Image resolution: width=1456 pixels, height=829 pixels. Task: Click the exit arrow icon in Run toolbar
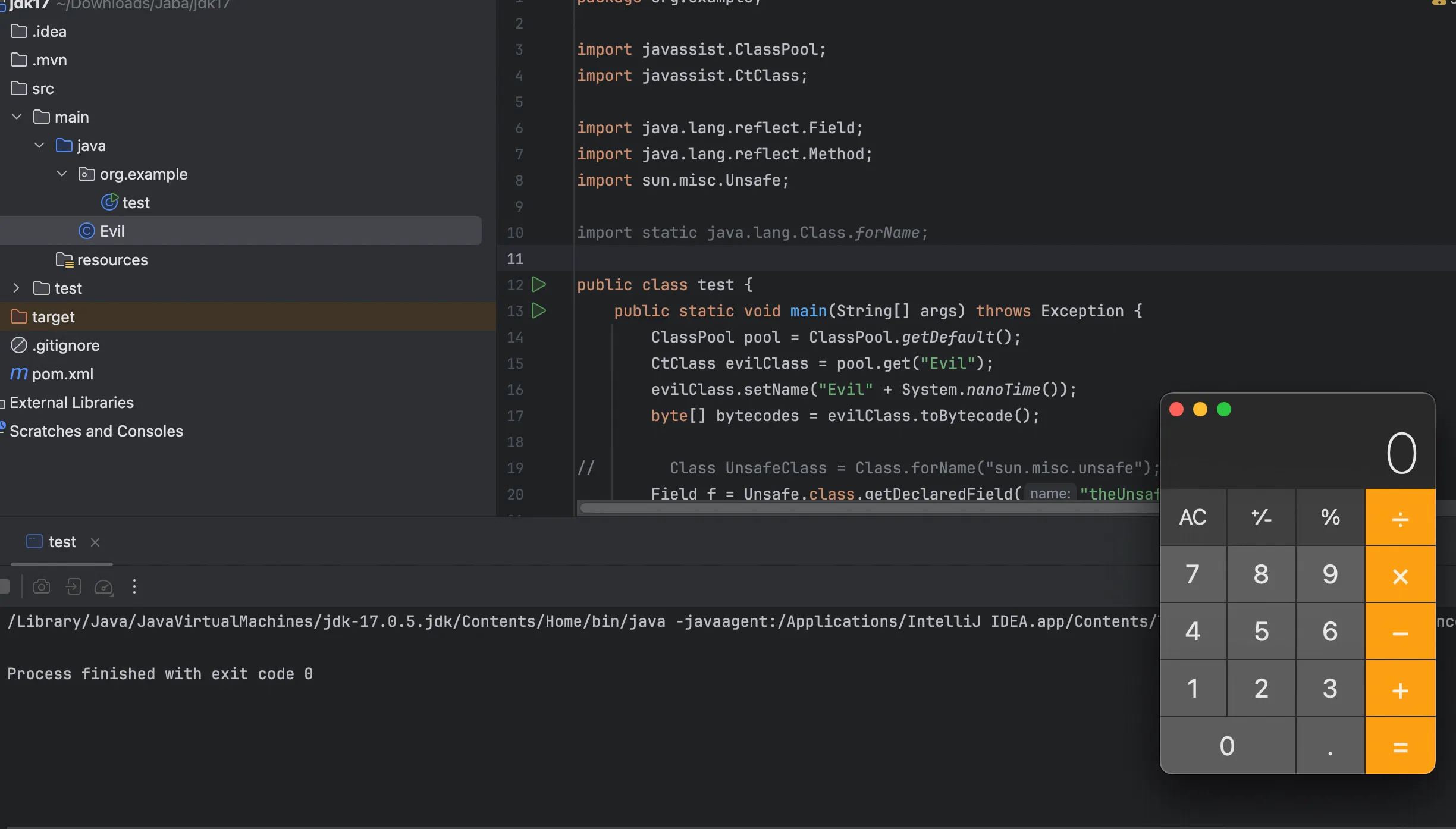[x=73, y=587]
